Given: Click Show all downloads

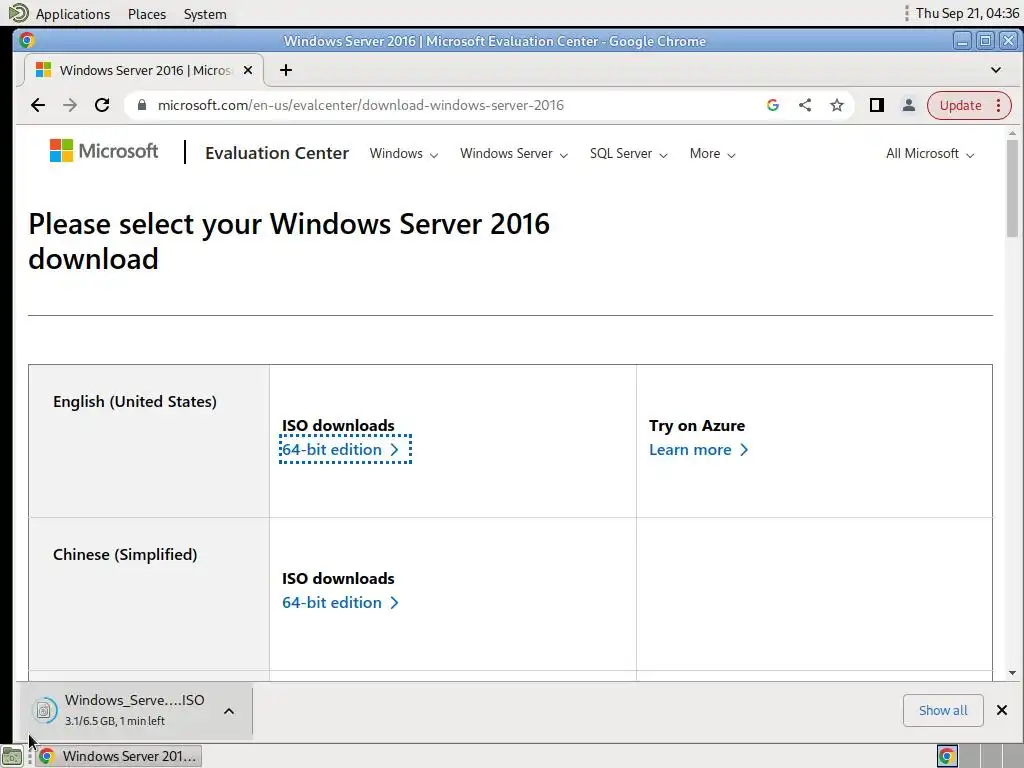Looking at the screenshot, I should point(942,711).
